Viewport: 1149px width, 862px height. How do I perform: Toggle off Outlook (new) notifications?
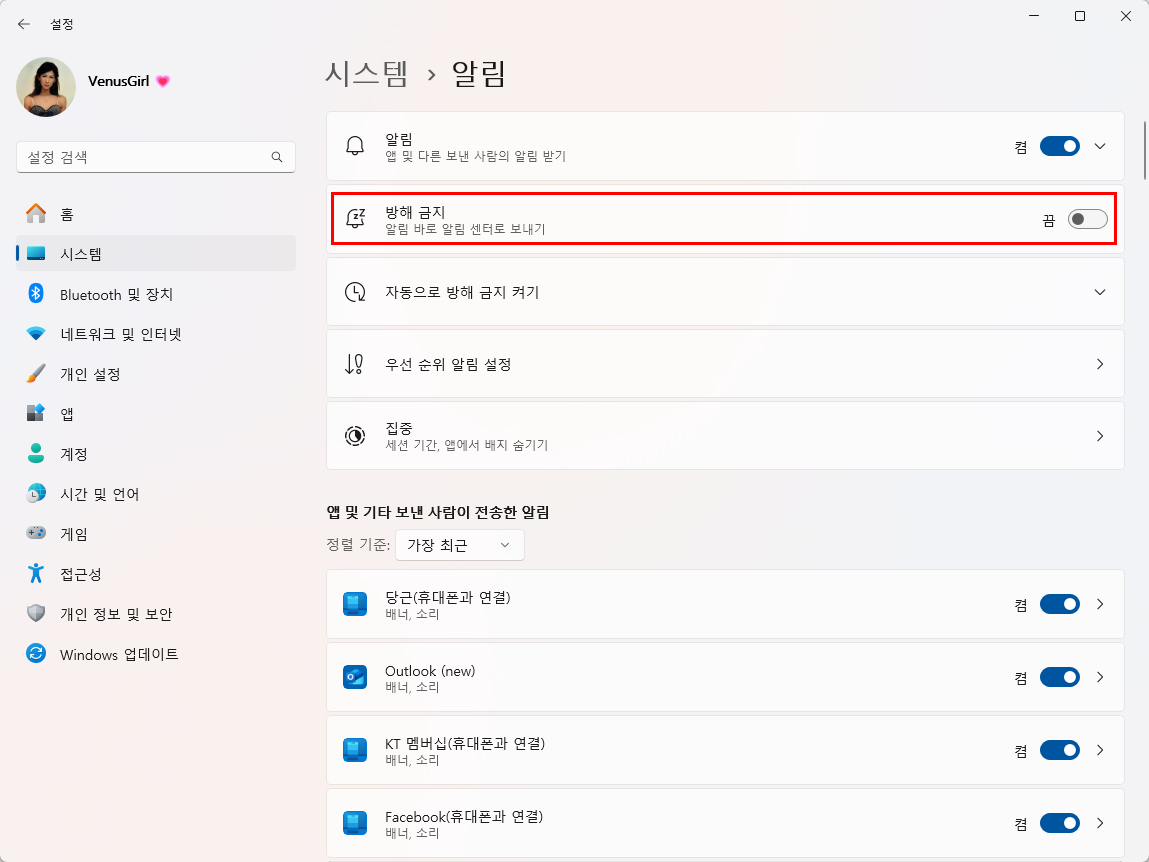tap(1060, 677)
